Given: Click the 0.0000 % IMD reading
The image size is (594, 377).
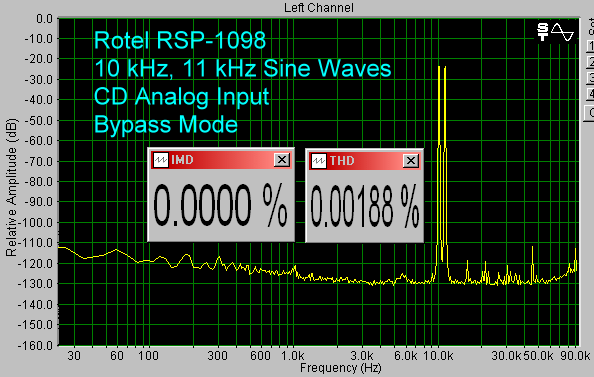Looking at the screenshot, I should 220,206.
